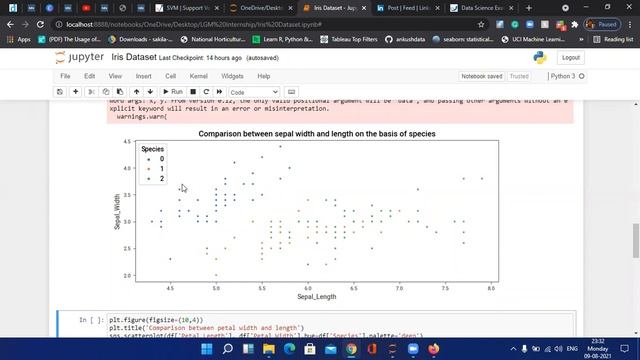Open the Windows Start menu

[207, 349]
